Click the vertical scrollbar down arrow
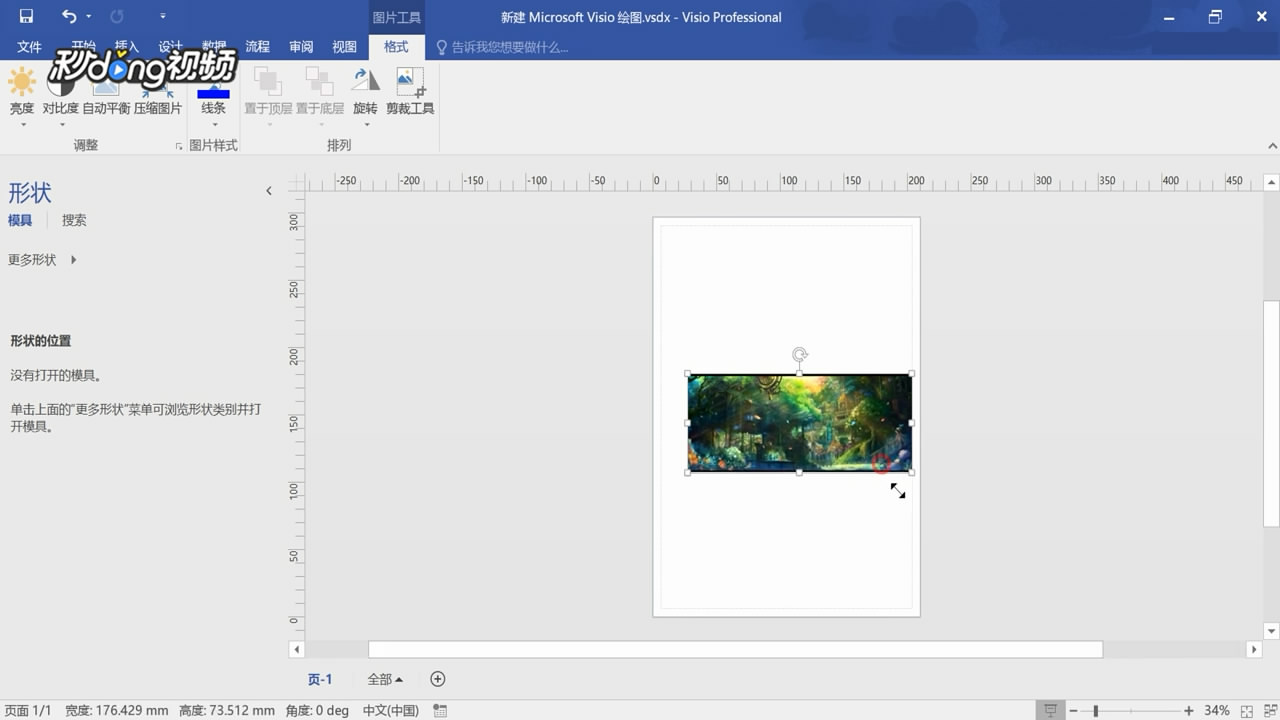The image size is (1280, 720). click(x=1271, y=631)
